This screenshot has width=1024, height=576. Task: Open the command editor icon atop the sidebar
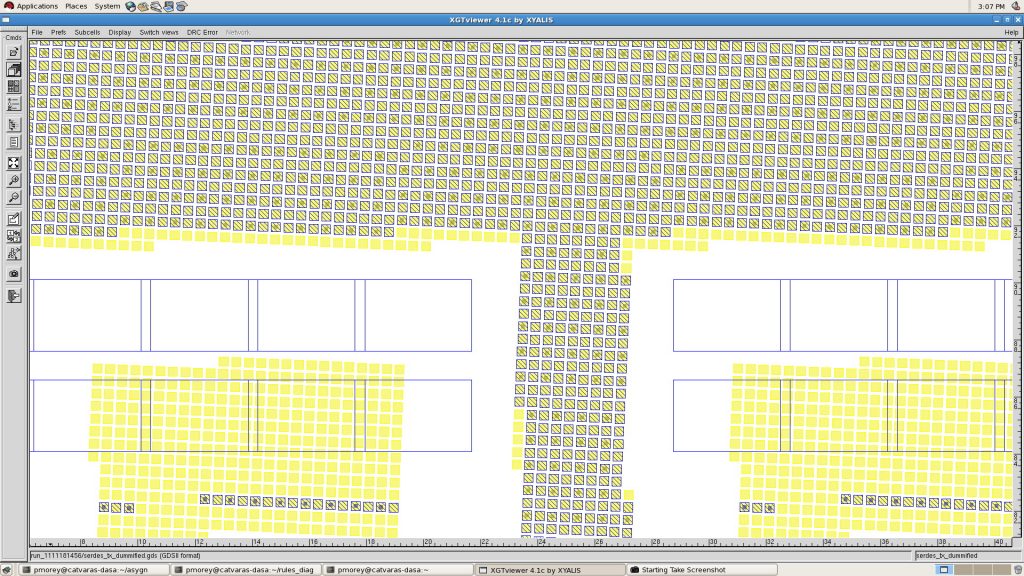13,51
